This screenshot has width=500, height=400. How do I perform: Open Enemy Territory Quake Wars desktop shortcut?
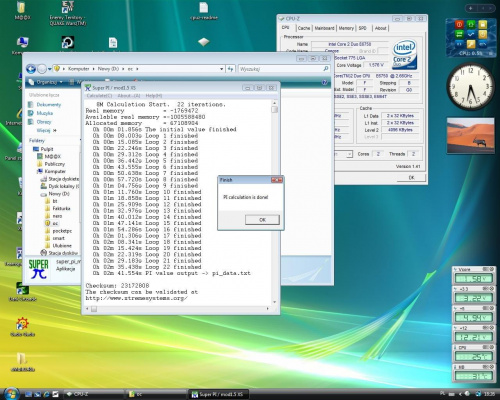[67, 14]
